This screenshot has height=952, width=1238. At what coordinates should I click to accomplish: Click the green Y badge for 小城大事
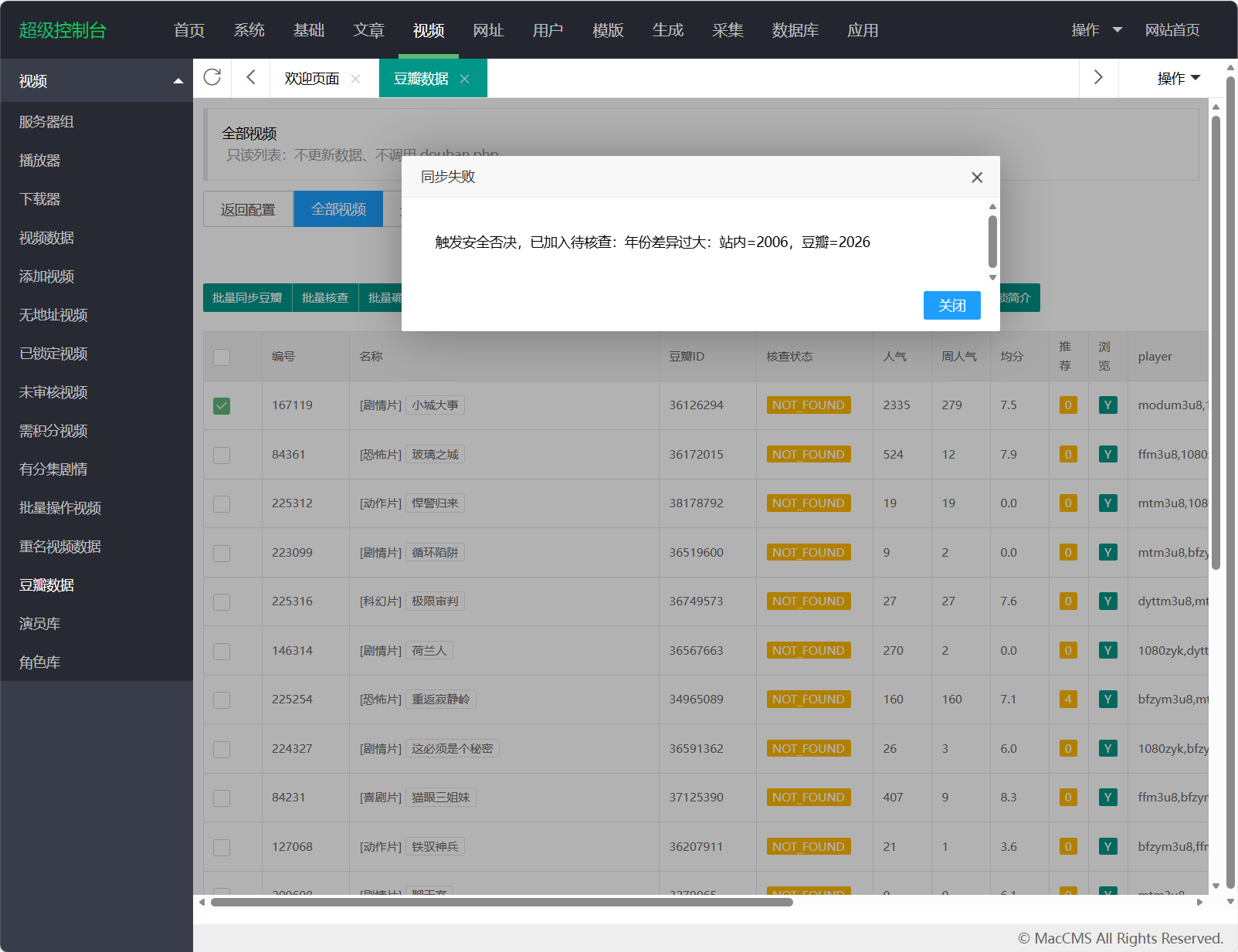[1107, 405]
